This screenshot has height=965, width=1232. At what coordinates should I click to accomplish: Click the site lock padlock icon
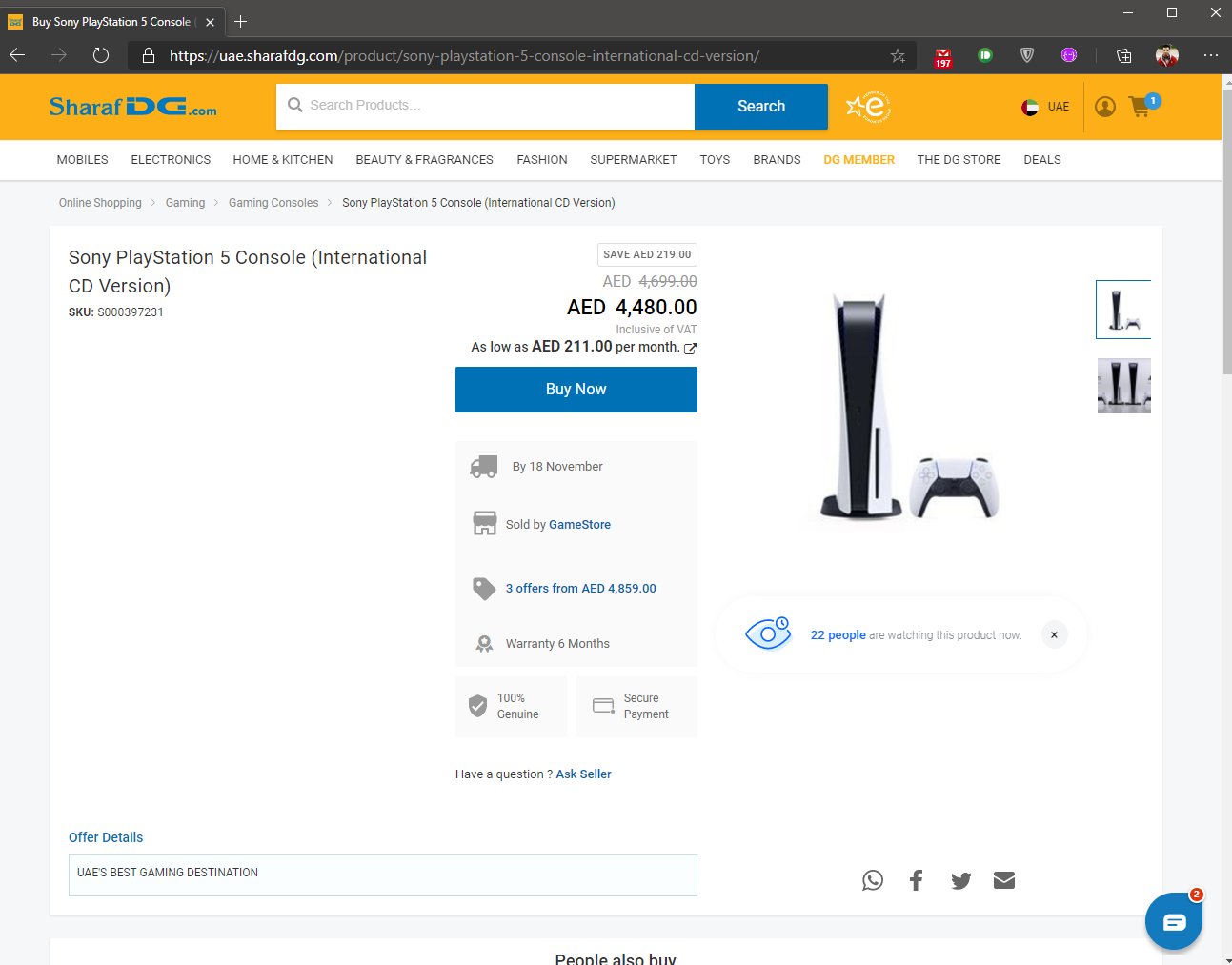point(148,55)
